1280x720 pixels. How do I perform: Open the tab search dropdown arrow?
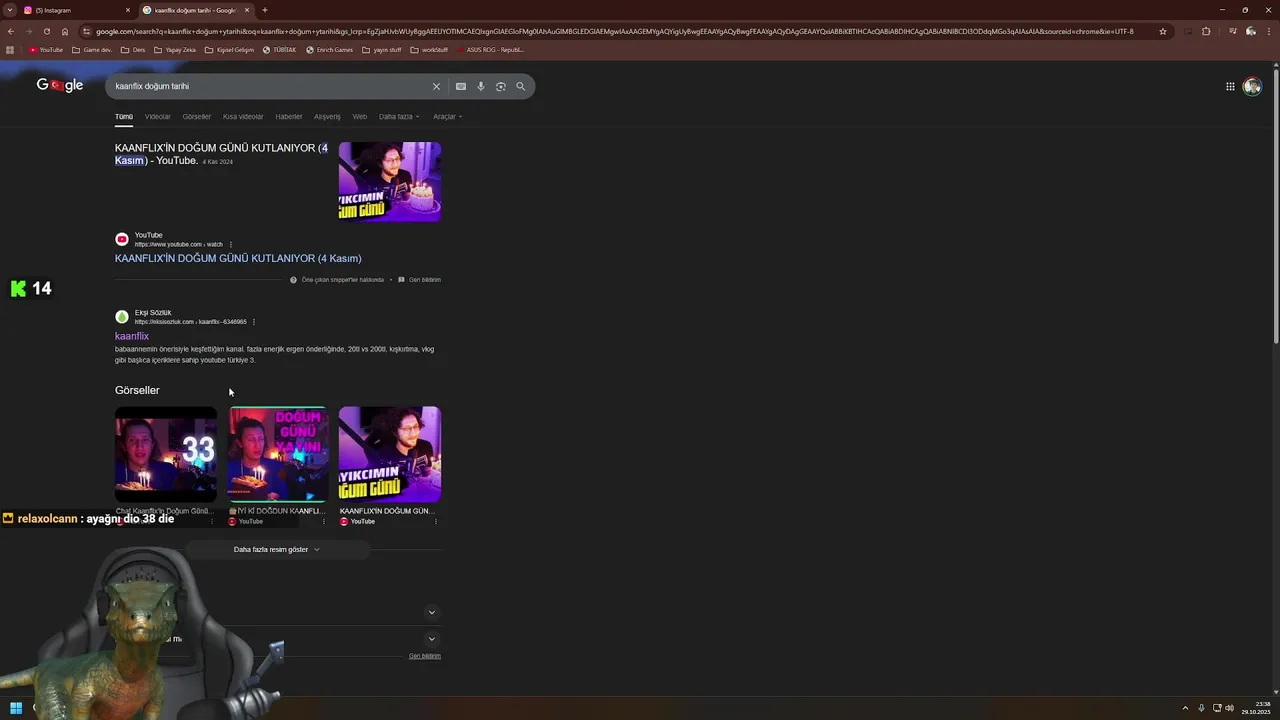click(9, 10)
